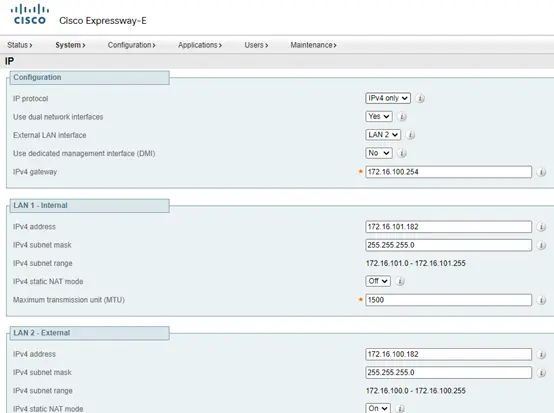Open the Status menu
This screenshot has height=413, width=554.
point(20,45)
